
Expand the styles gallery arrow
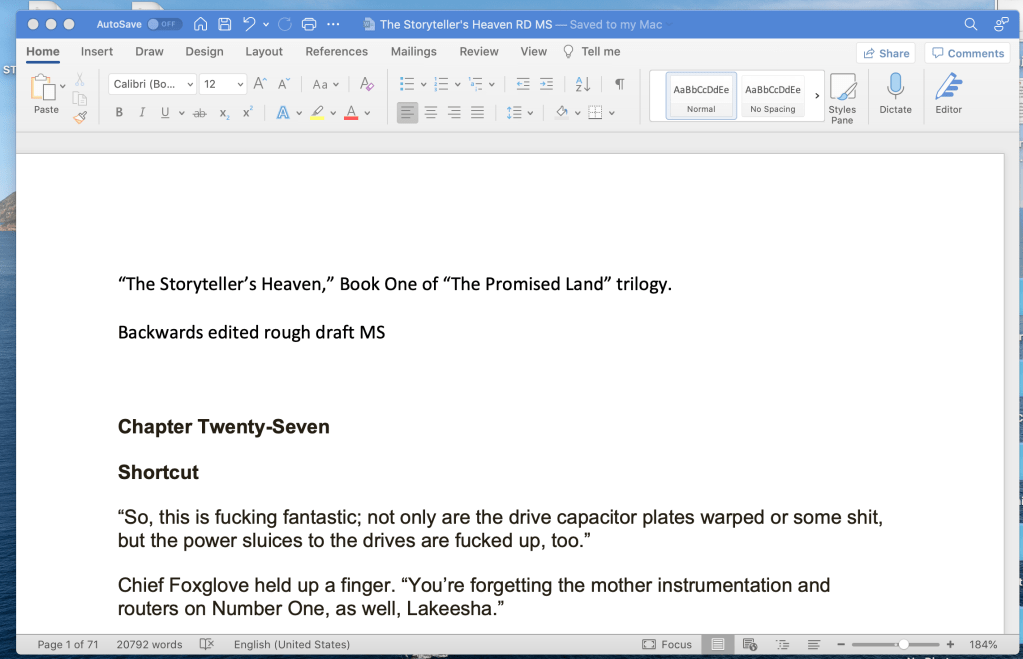click(817, 96)
